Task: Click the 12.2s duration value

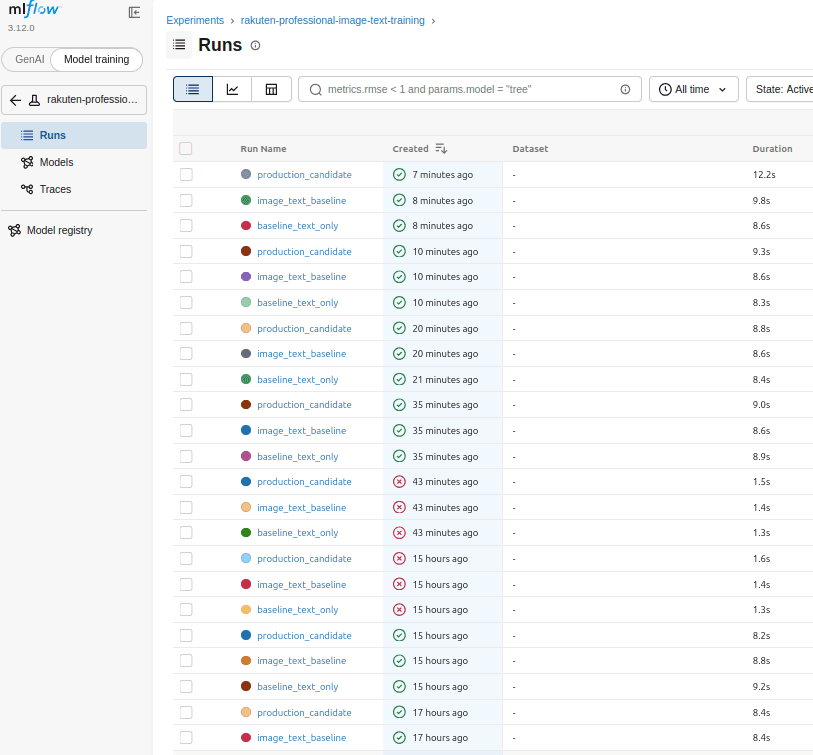Action: pos(764,175)
